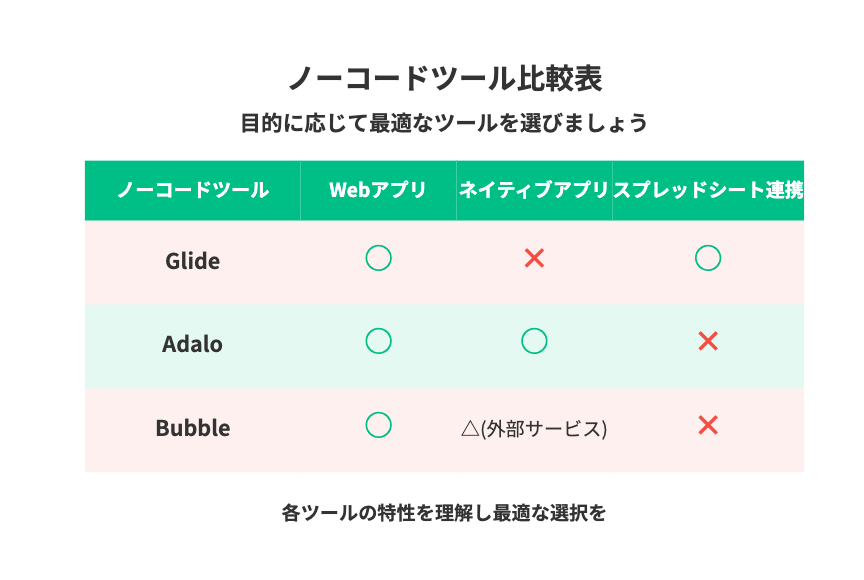The width and height of the screenshot is (864, 580).
Task: Select the Bubble row label
Action: coord(193,428)
